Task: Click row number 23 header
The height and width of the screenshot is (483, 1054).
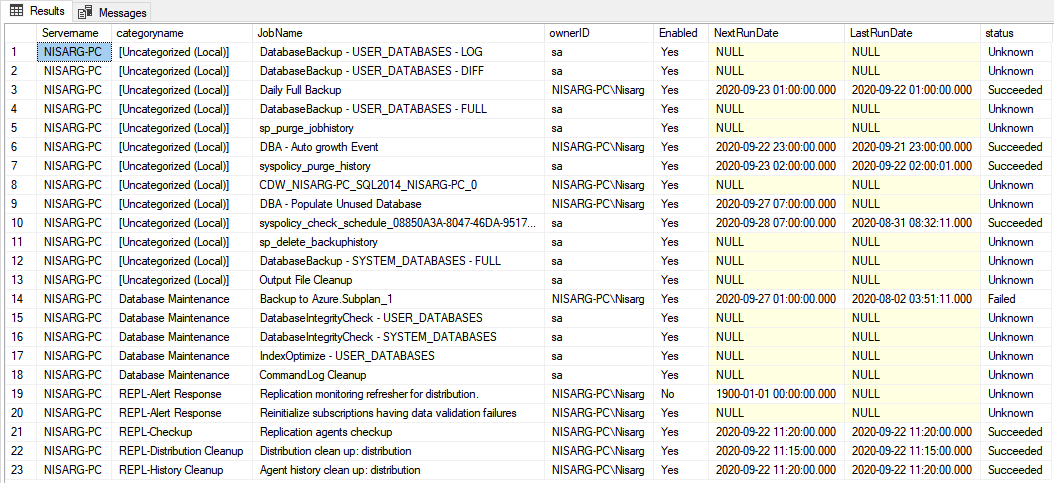Action: pos(15,470)
